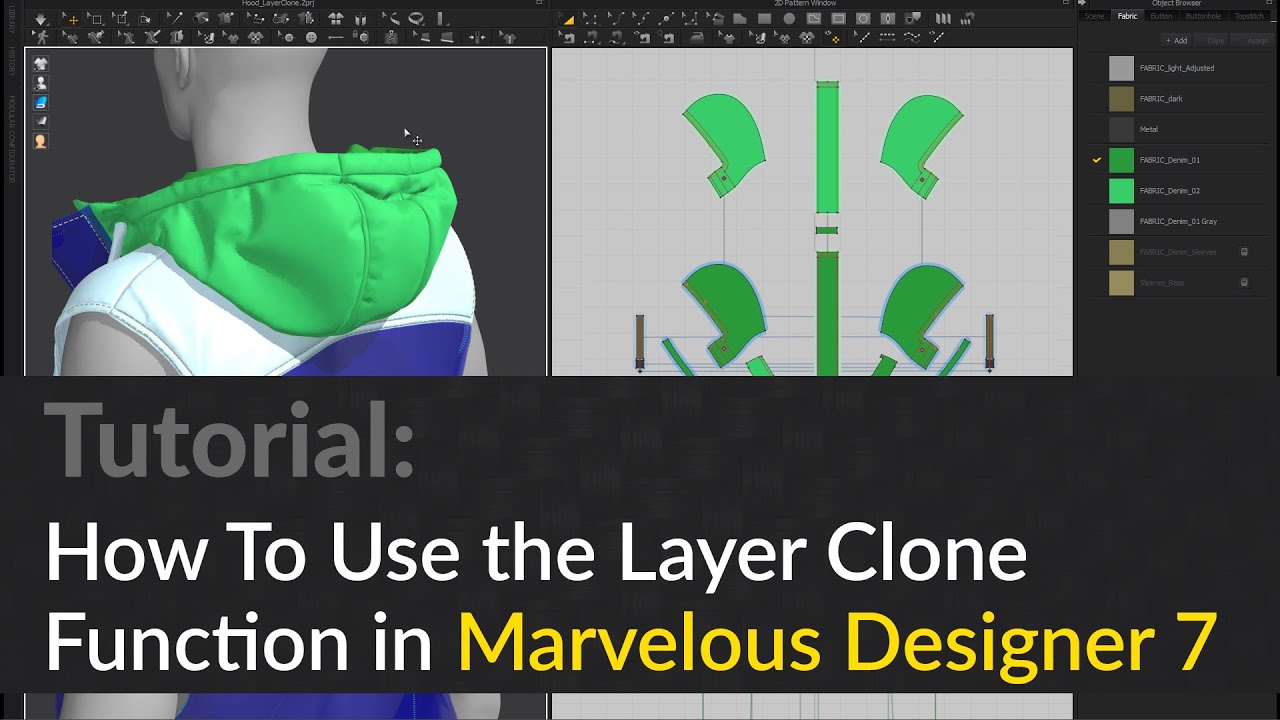Image resolution: width=1280 pixels, height=720 pixels.
Task: Select the measuring tape loop icon
Action: pos(416,19)
